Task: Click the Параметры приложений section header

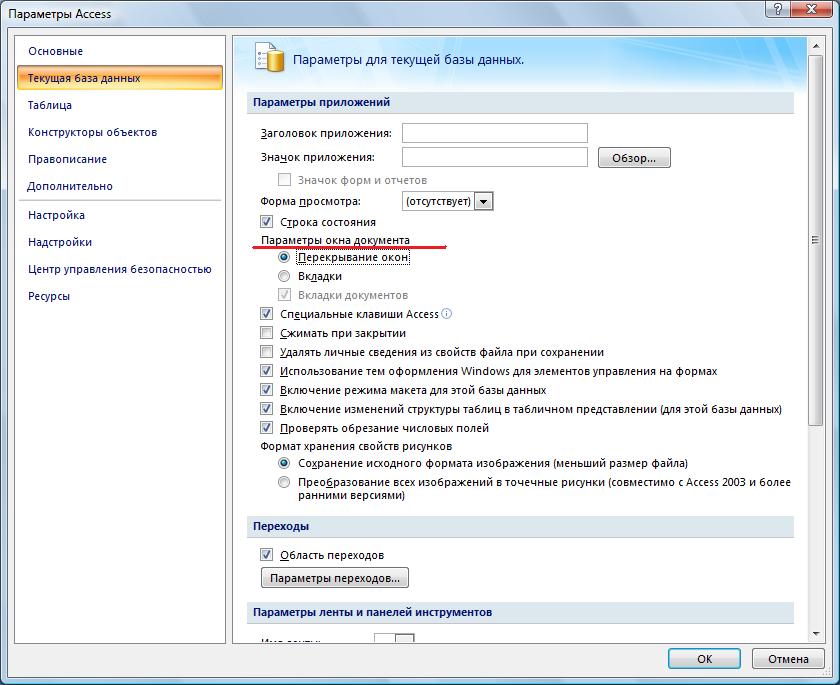Action: (x=520, y=102)
